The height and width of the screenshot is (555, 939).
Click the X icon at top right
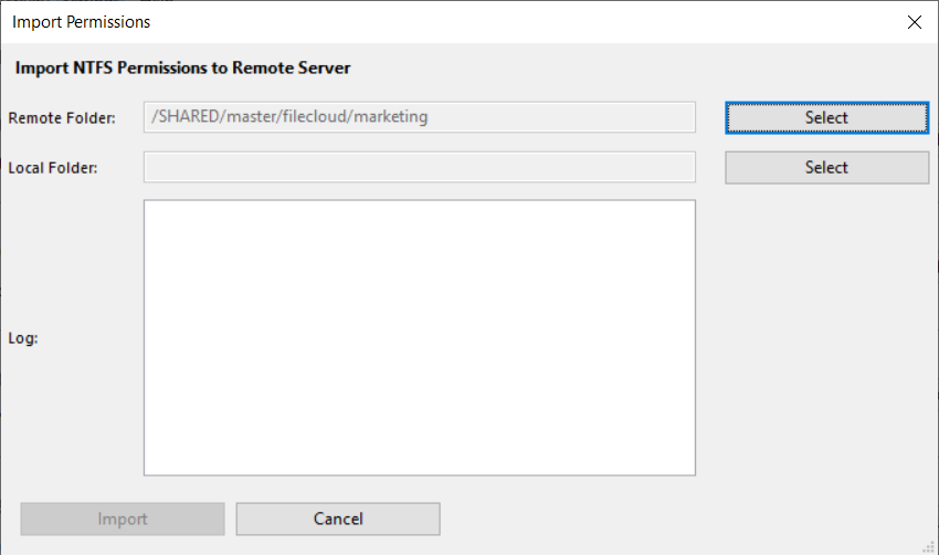(914, 22)
